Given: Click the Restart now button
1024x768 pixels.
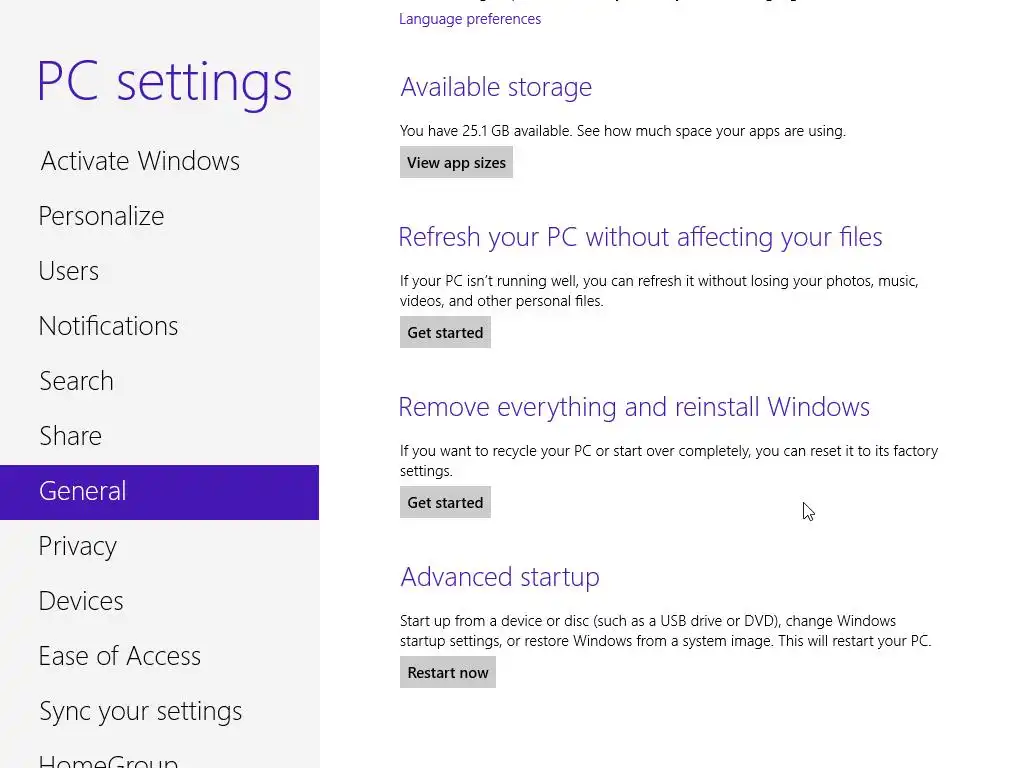Looking at the screenshot, I should pos(447,672).
